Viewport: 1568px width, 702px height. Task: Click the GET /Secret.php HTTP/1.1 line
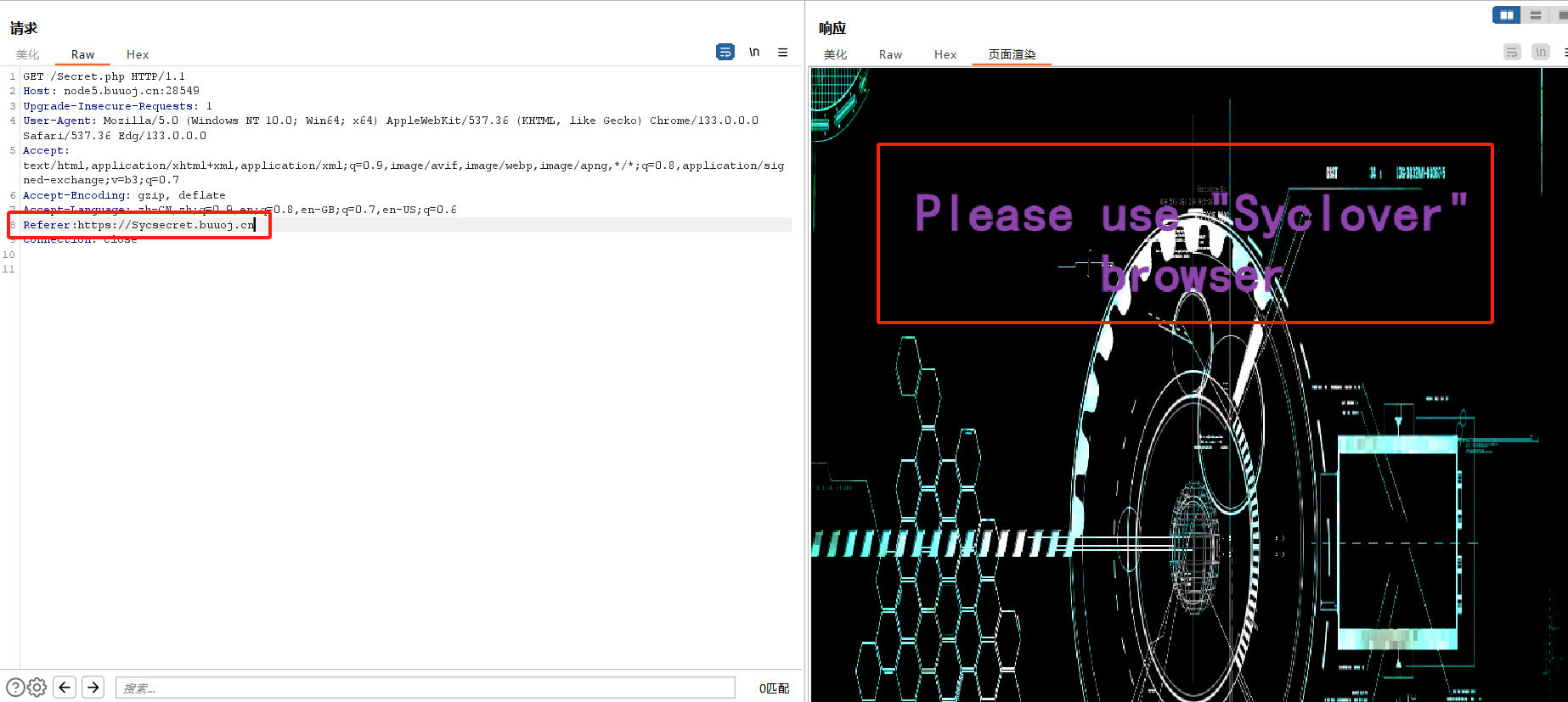click(104, 76)
